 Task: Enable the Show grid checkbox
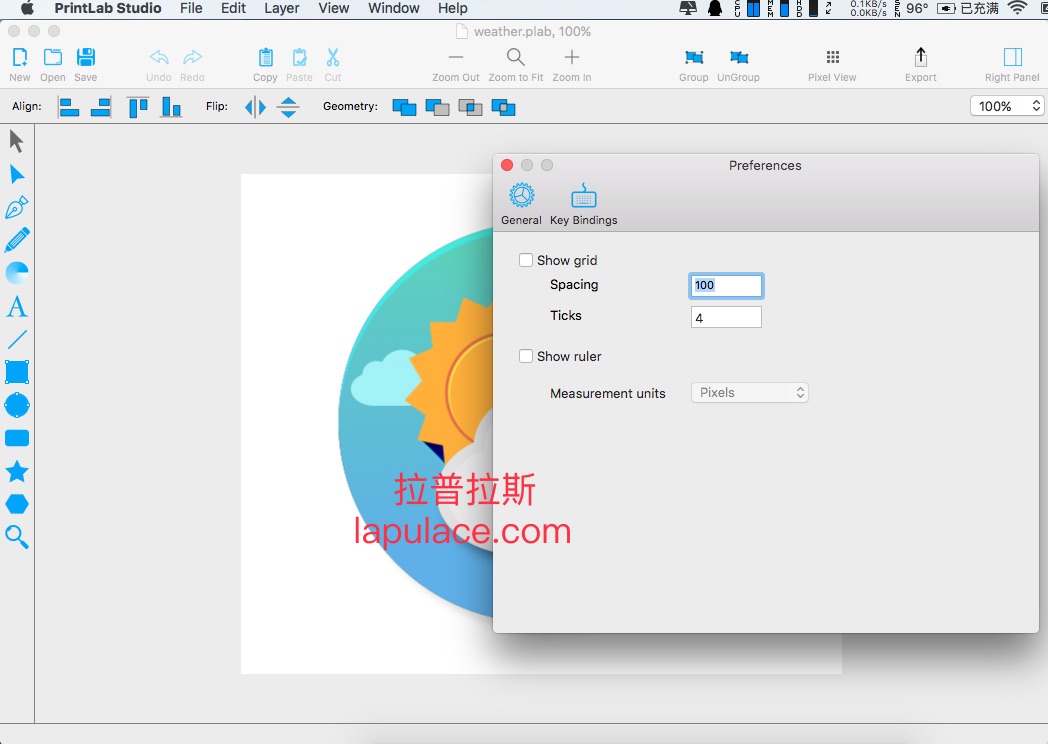pos(526,261)
